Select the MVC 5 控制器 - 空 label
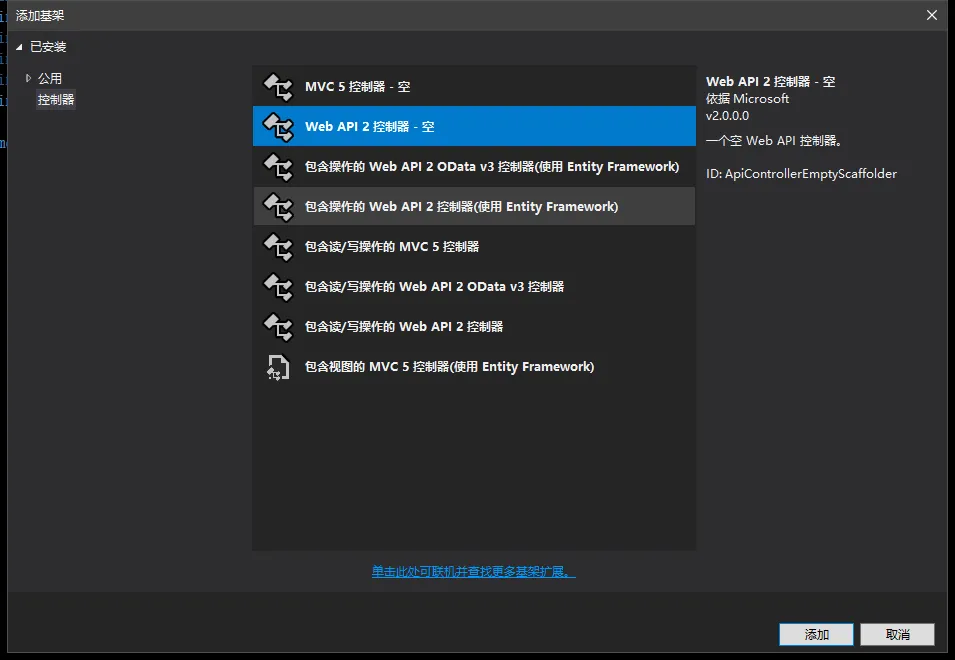 [x=358, y=86]
